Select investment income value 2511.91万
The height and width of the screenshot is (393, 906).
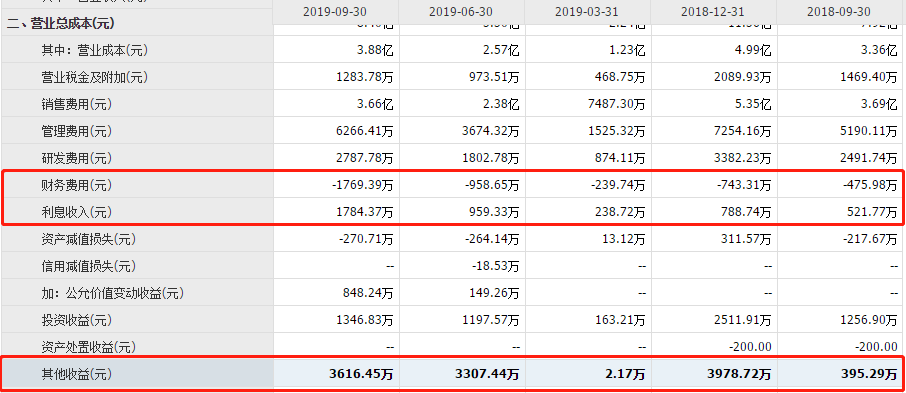point(742,320)
